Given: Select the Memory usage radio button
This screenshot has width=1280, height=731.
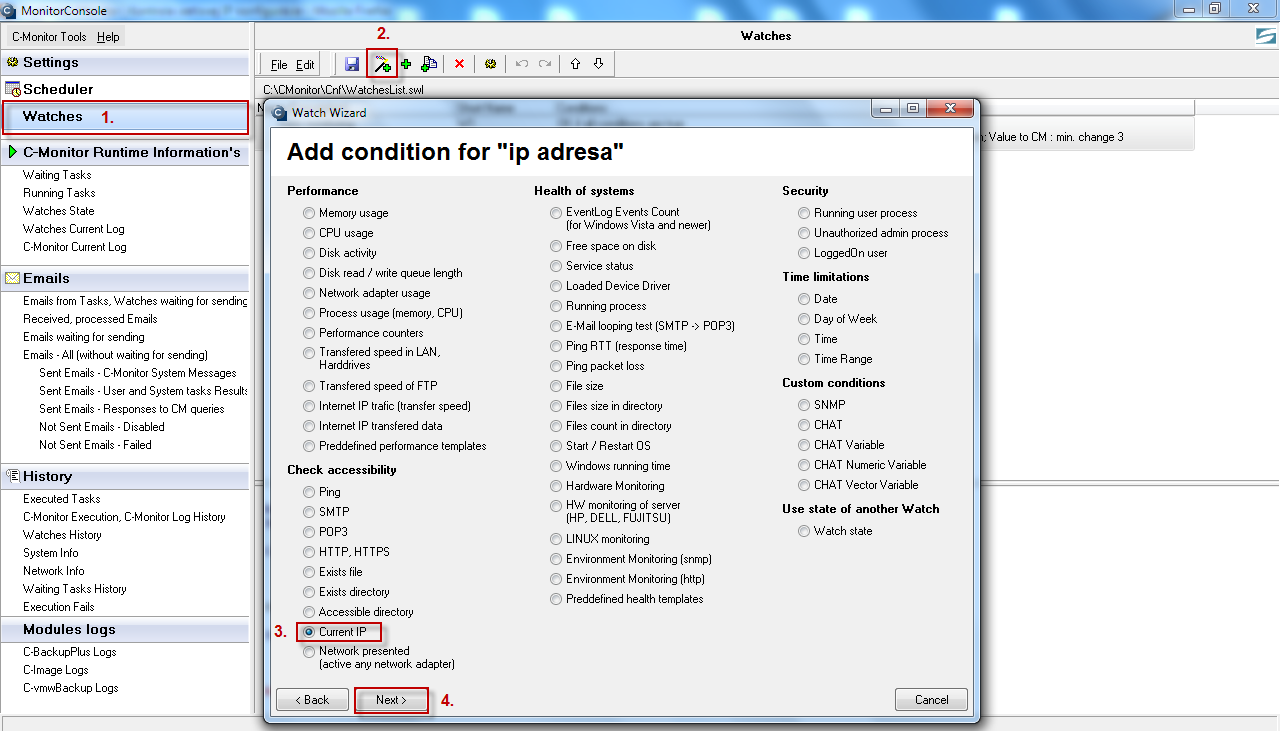Looking at the screenshot, I should (310, 213).
